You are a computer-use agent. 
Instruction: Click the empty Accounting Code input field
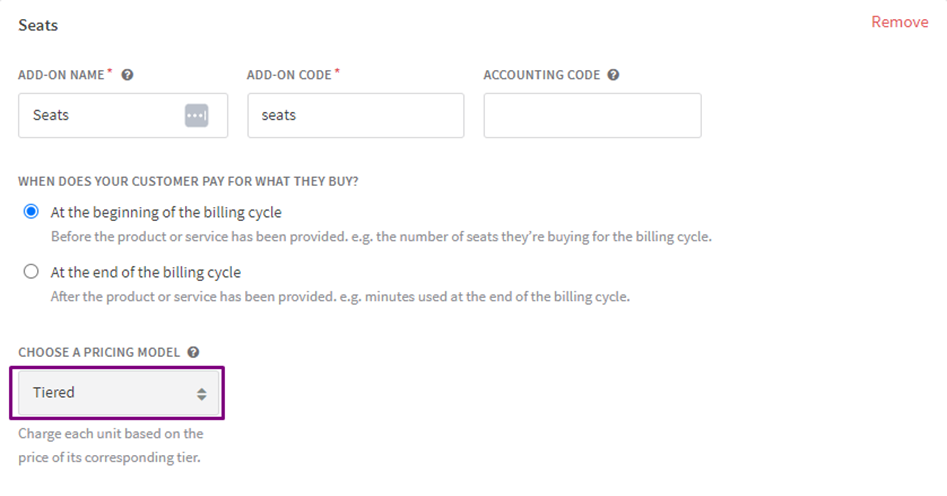[592, 115]
